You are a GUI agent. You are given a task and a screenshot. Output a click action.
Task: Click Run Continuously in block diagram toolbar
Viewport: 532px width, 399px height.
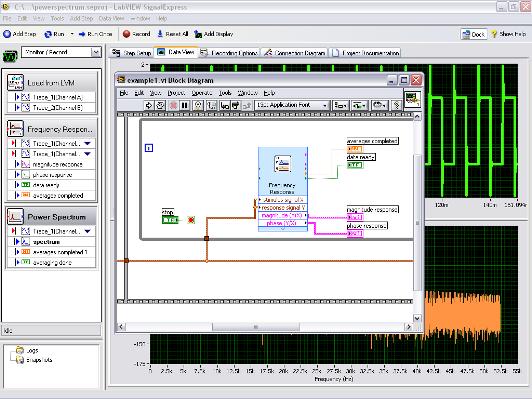160,105
